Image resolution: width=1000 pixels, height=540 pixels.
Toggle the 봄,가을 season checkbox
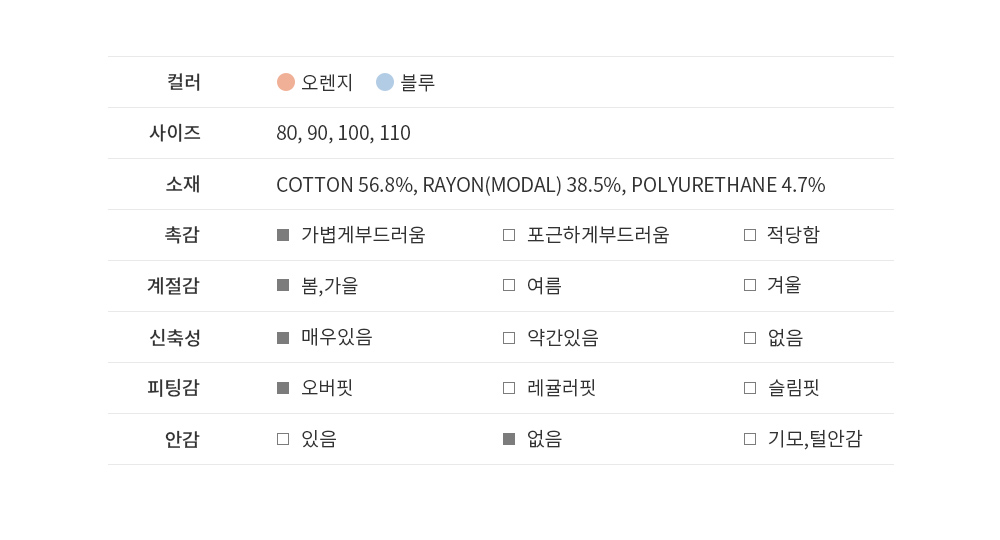tap(283, 286)
